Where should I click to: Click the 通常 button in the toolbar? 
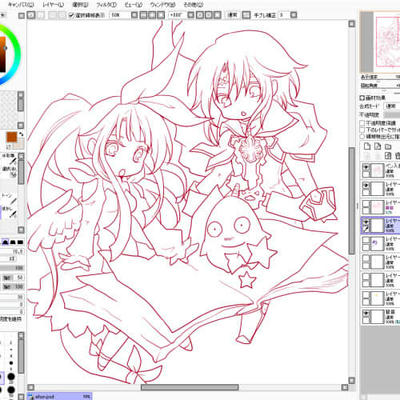[x=232, y=15]
